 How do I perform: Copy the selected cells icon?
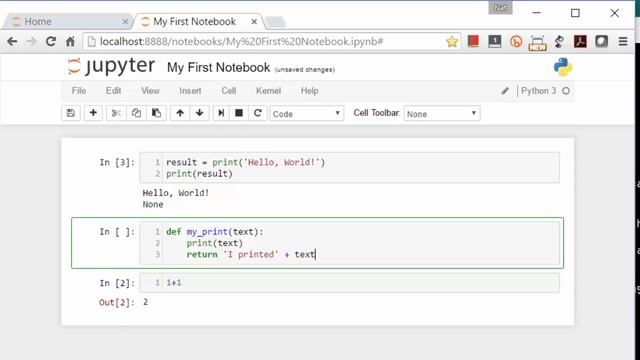click(136, 113)
